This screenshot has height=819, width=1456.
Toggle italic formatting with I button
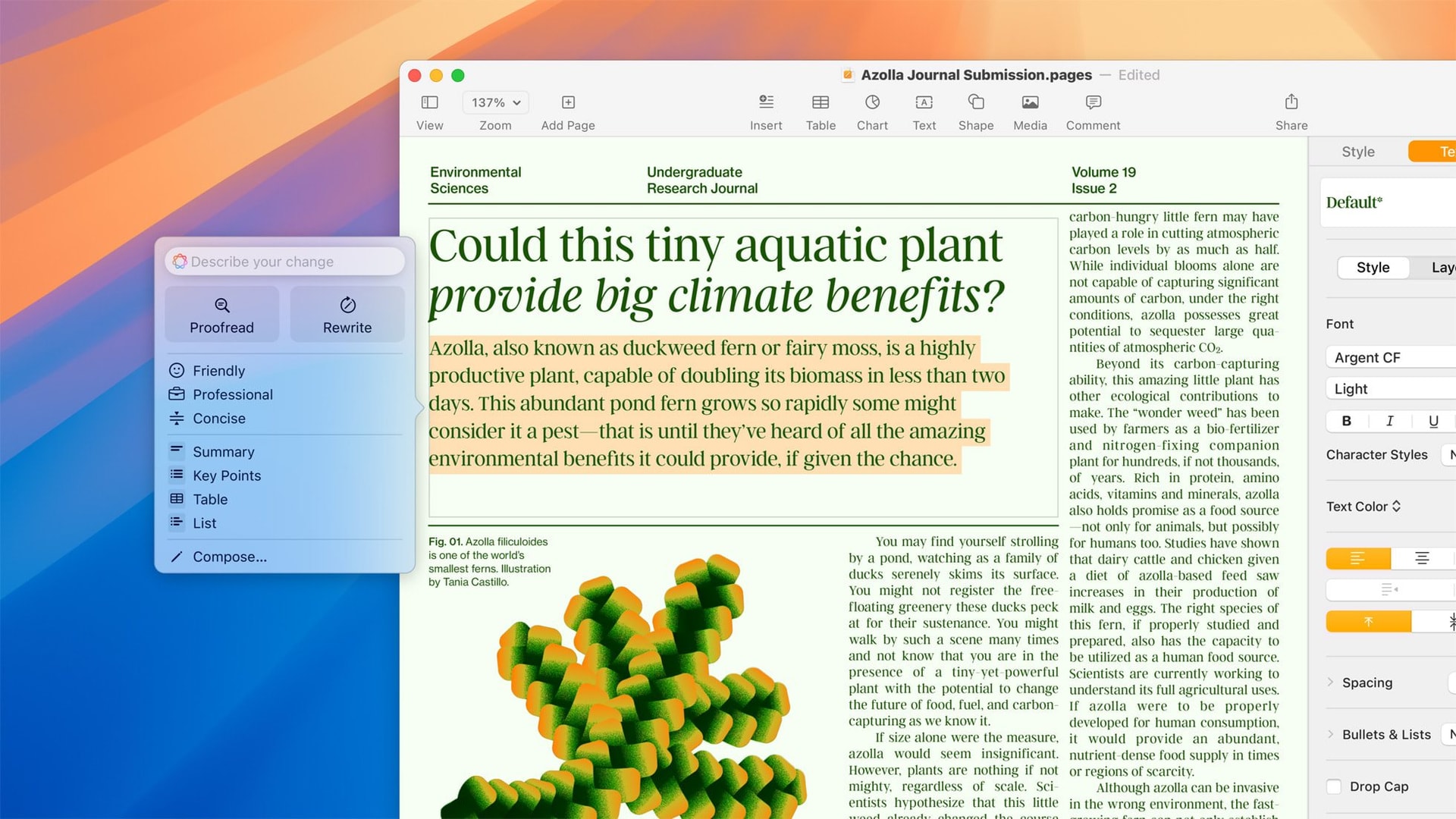click(1390, 420)
